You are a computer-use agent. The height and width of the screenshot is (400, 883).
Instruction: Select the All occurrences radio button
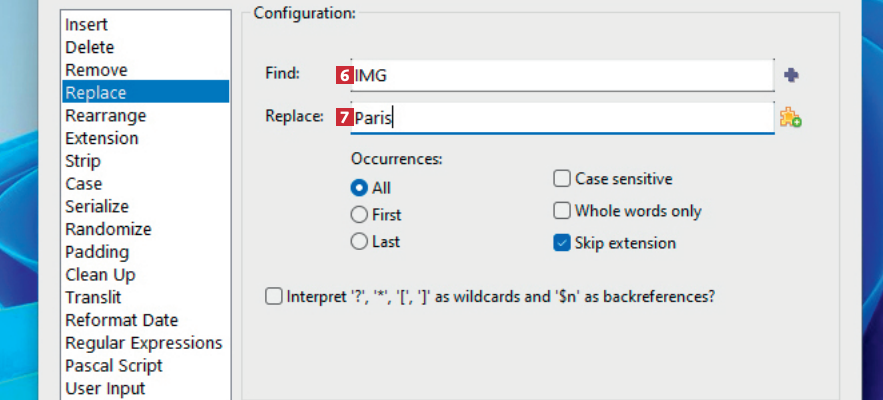point(359,187)
